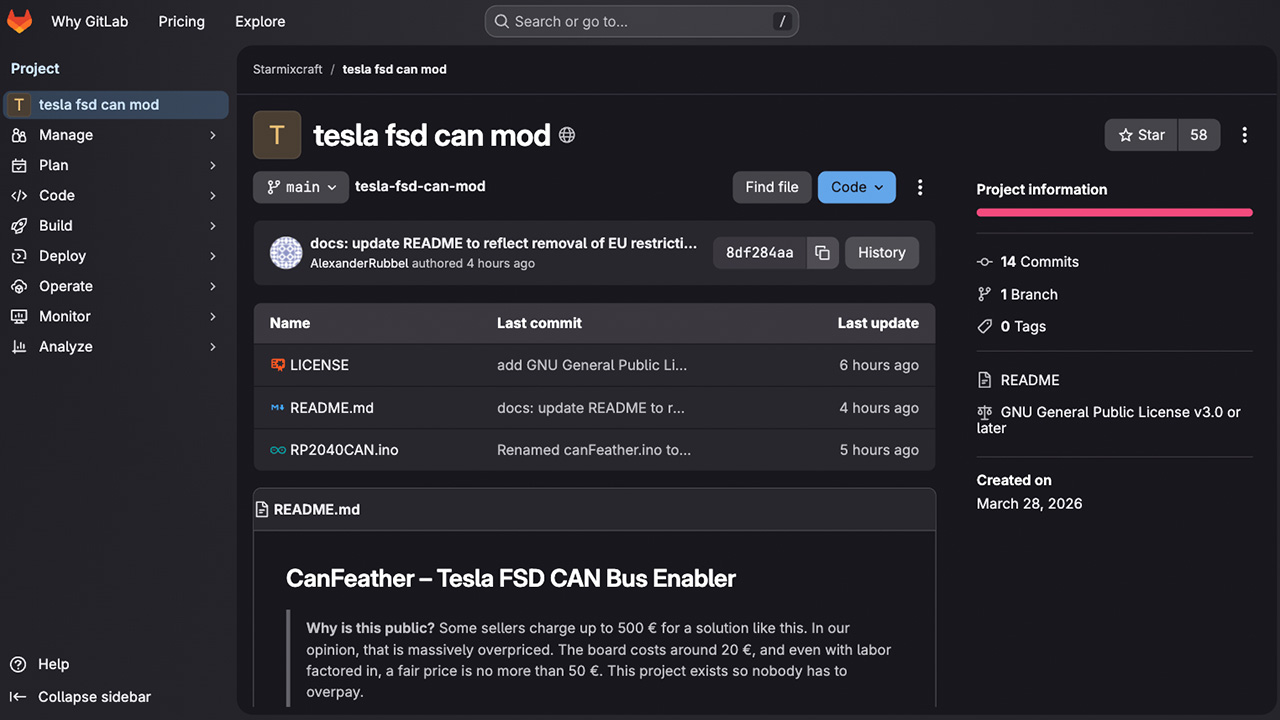
Task: Open Explore in the top navigation
Action: pyautogui.click(x=260, y=21)
